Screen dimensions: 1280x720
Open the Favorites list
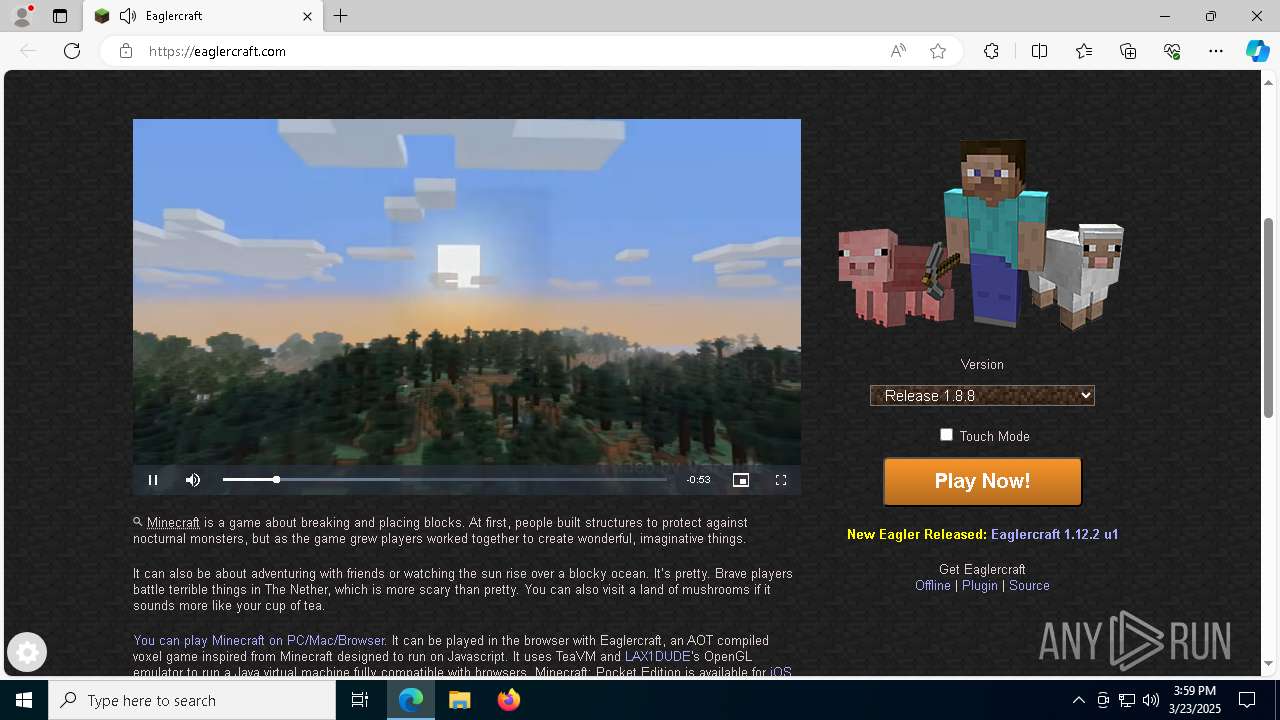pyautogui.click(x=1084, y=51)
